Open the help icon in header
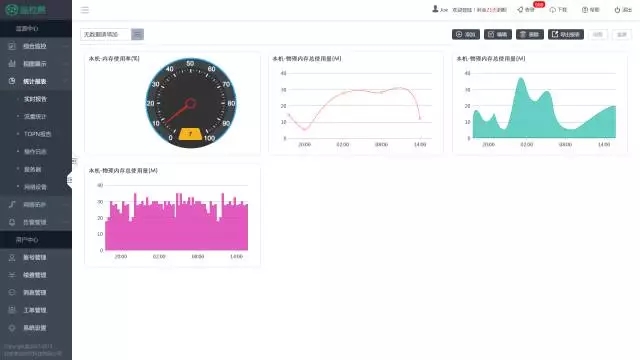Screen dimensions: 640x360 point(584,10)
